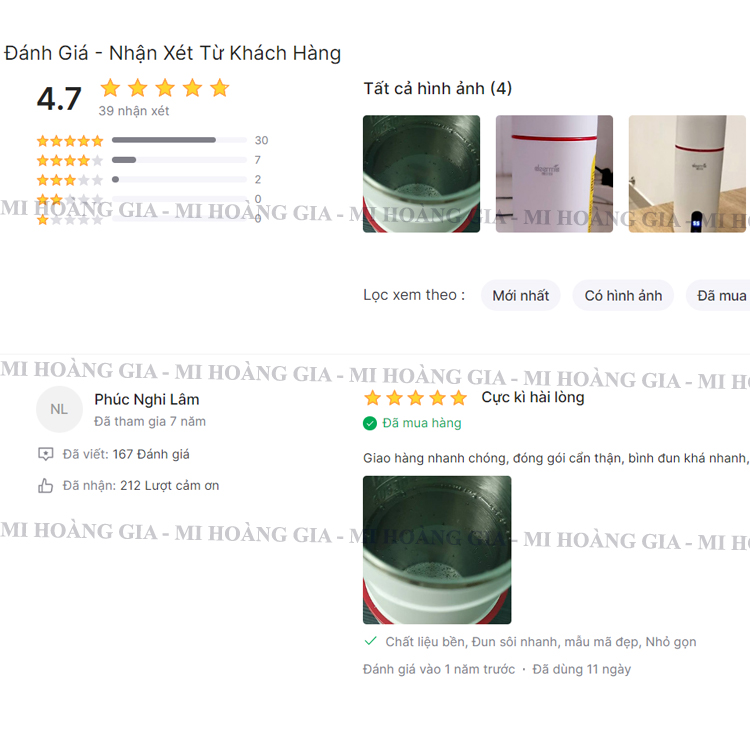
Task: Open the first gallery photo of kettle interior
Action: point(421,174)
